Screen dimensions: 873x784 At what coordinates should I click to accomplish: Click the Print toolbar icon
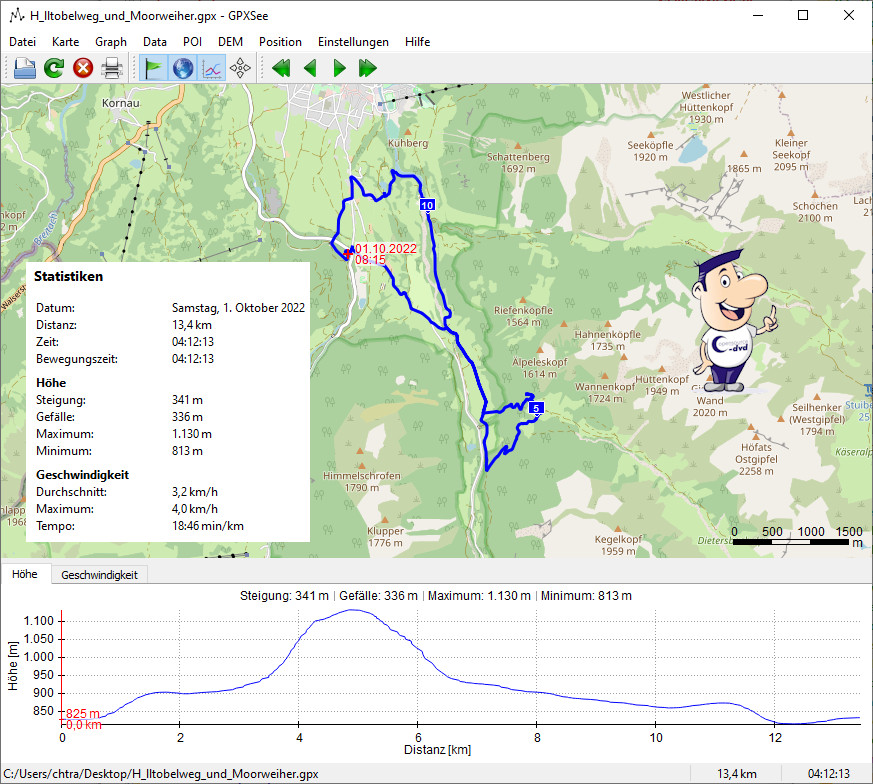(x=112, y=68)
